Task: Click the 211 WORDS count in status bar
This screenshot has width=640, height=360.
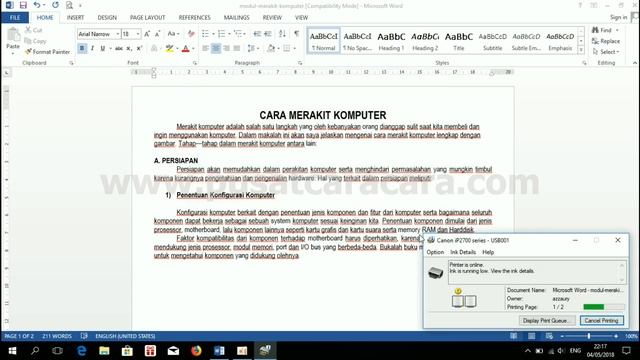Action: coord(57,336)
